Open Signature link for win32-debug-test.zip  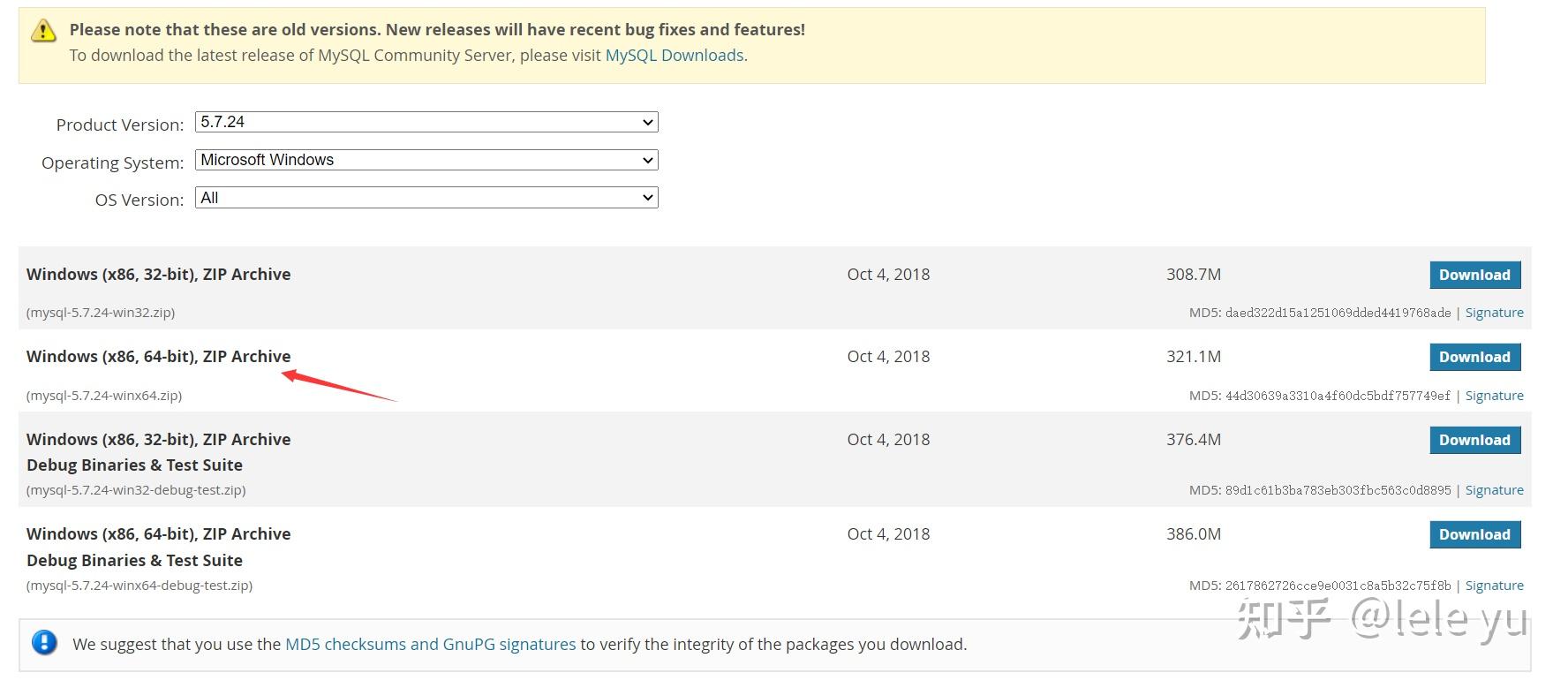[1494, 490]
